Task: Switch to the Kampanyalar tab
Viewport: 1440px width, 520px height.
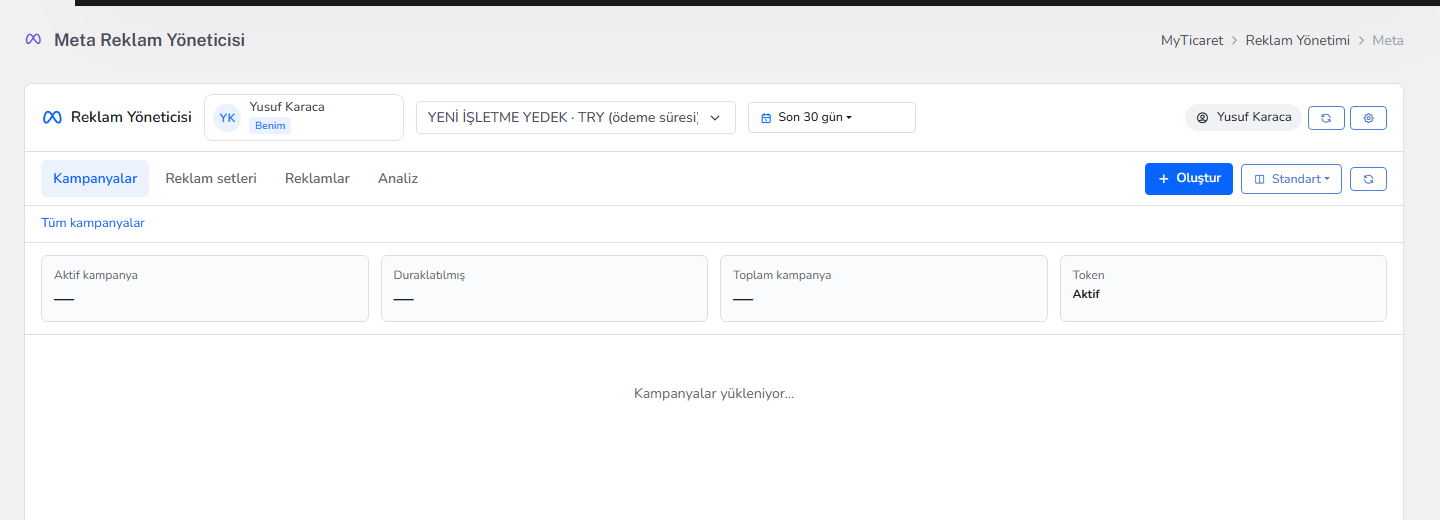Action: point(95,179)
